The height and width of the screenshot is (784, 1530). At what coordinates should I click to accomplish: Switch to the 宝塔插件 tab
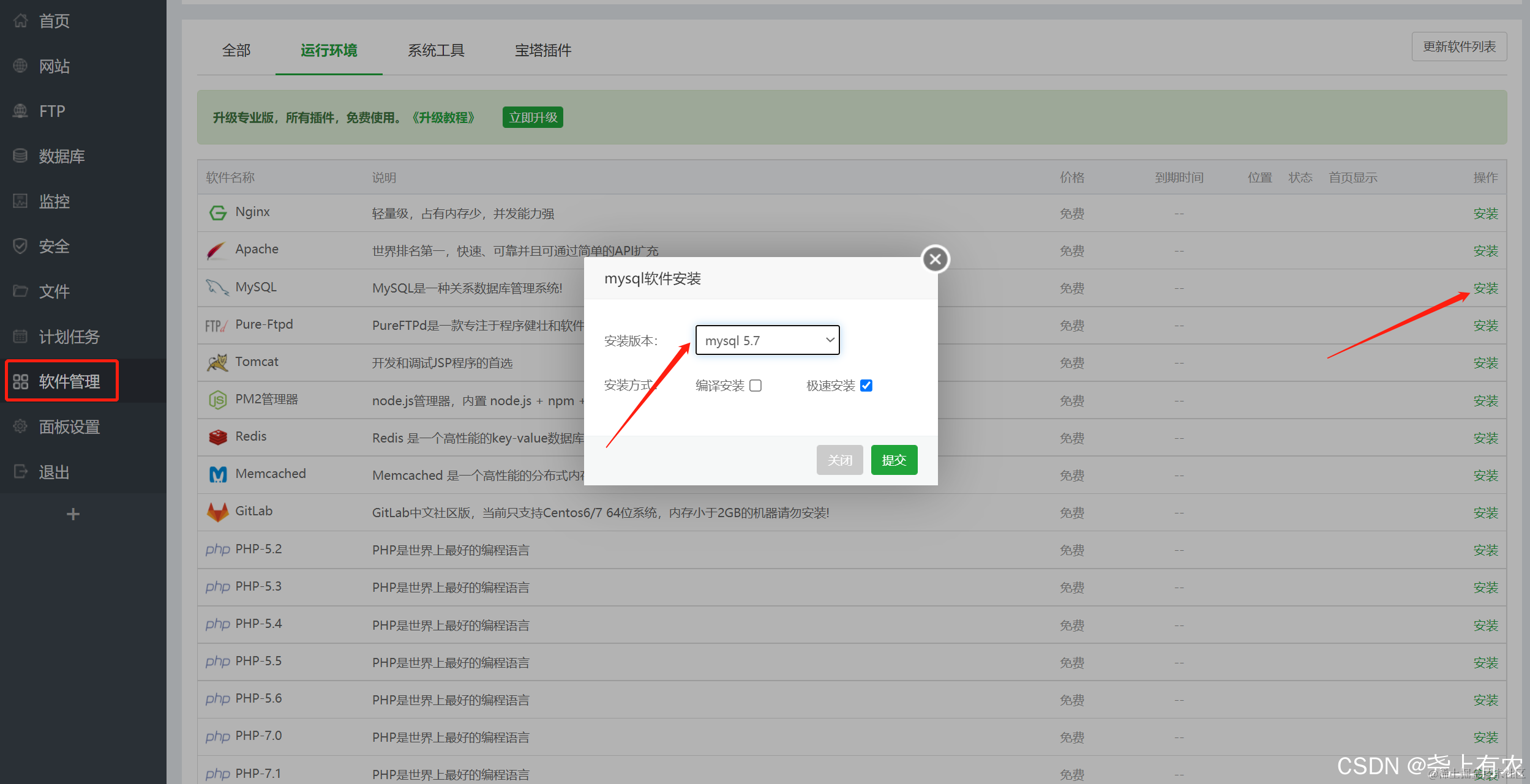pos(542,50)
